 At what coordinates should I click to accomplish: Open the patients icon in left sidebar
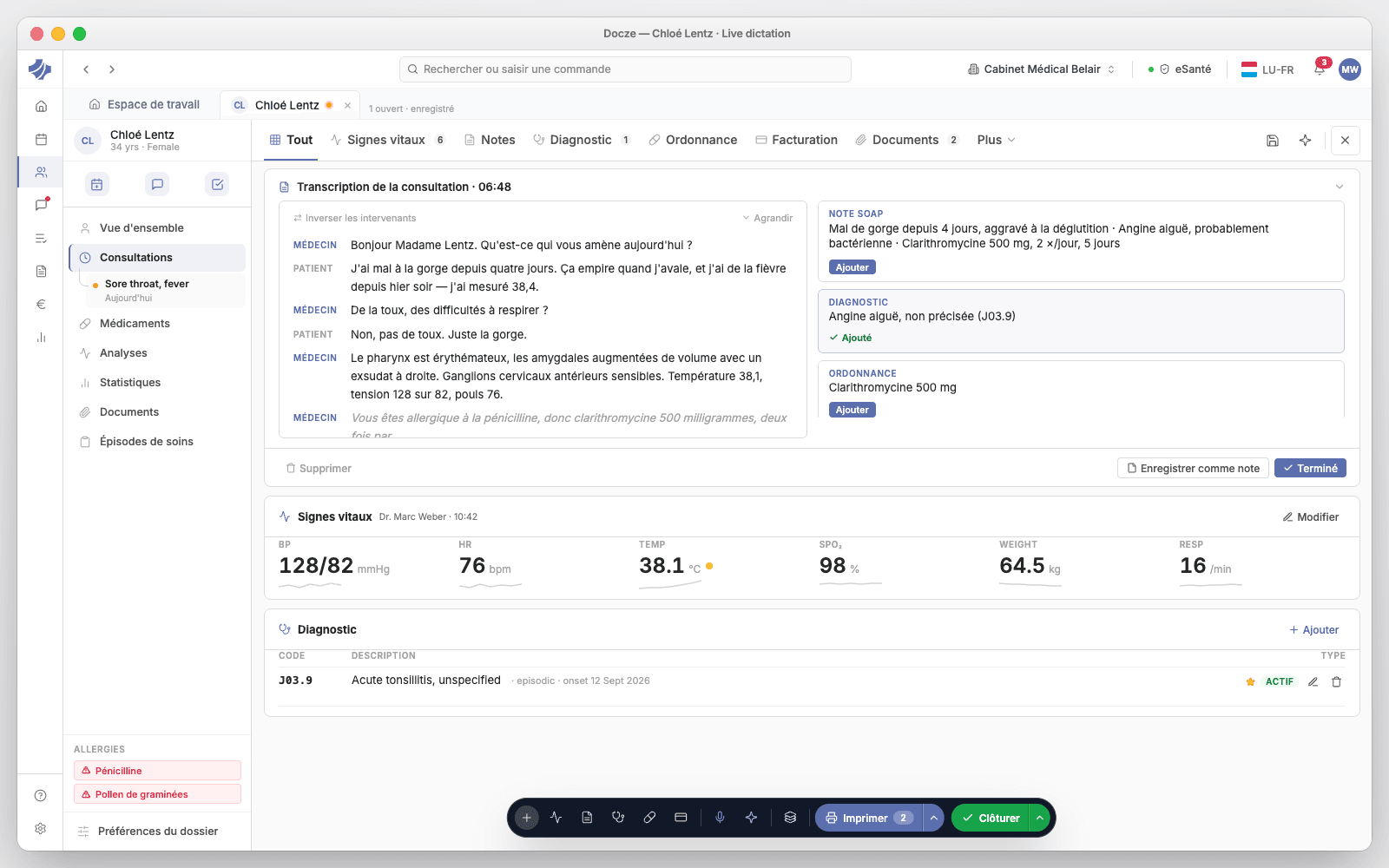pos(41,172)
